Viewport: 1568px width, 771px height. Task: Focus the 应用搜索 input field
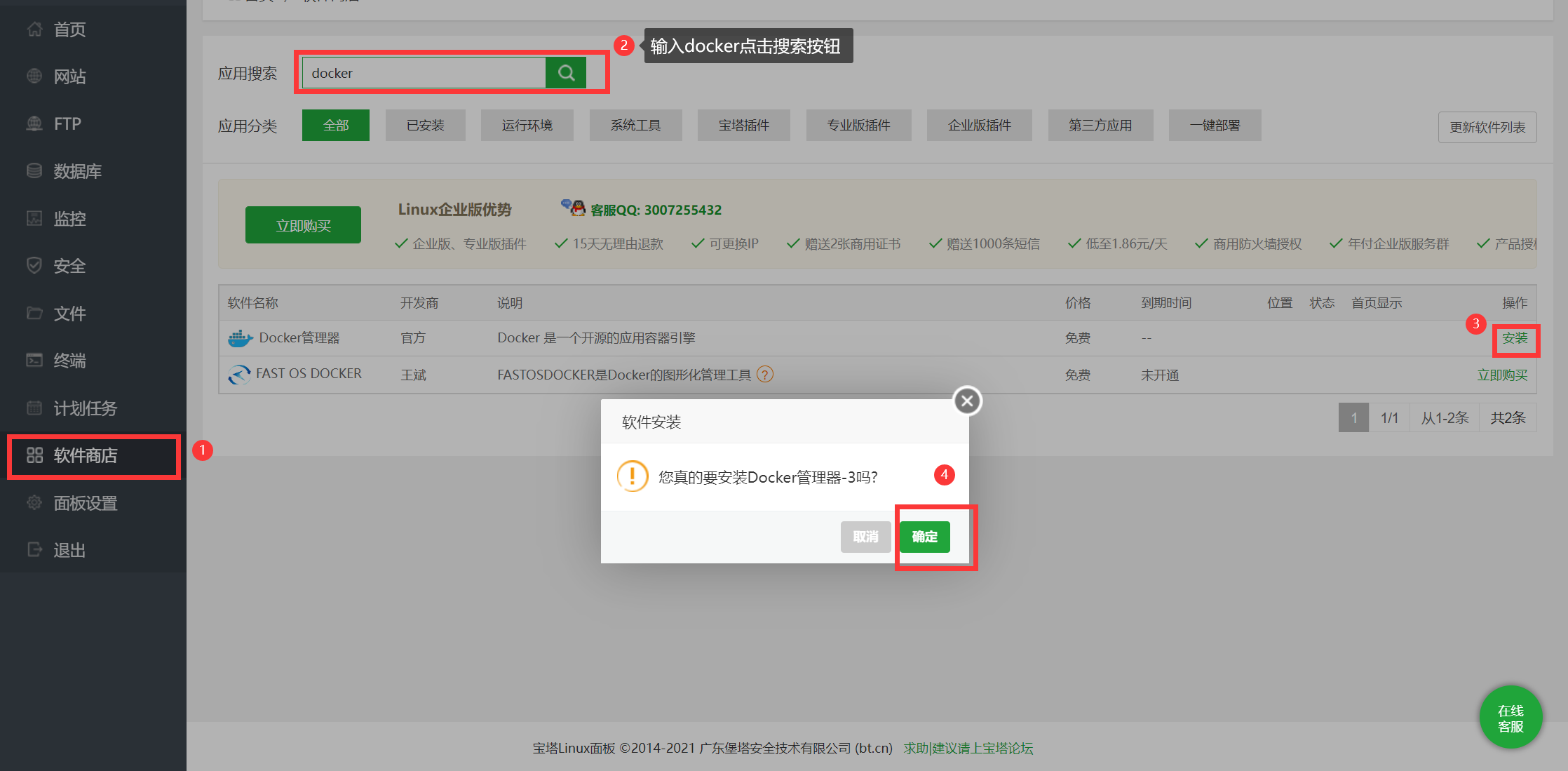coord(424,73)
